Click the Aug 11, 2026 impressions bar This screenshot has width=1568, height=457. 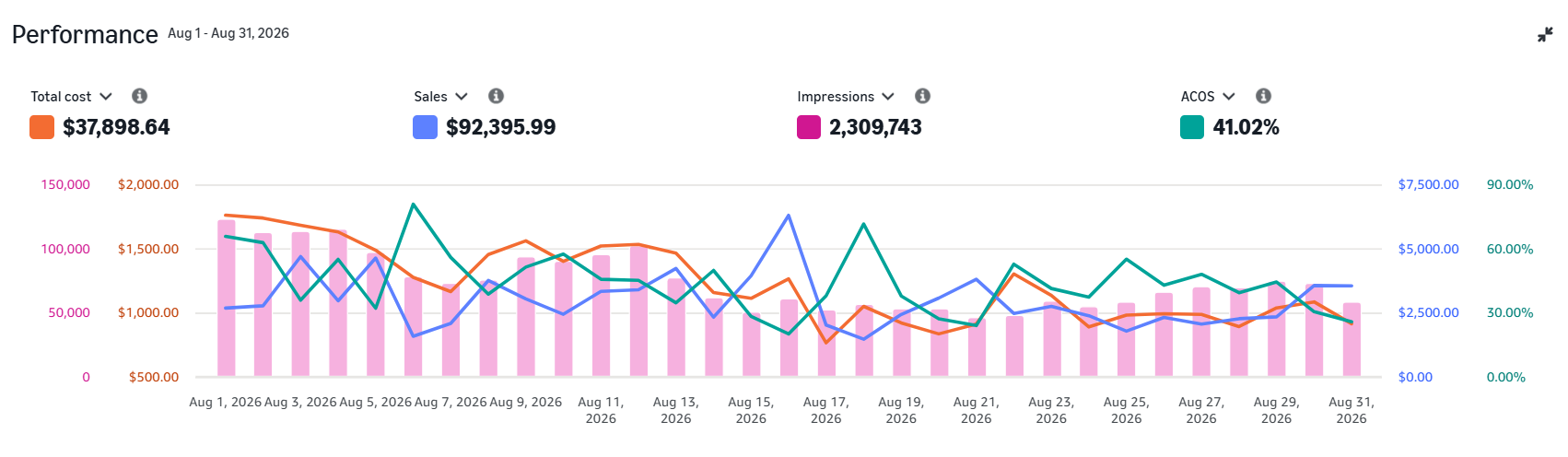[x=601, y=315]
